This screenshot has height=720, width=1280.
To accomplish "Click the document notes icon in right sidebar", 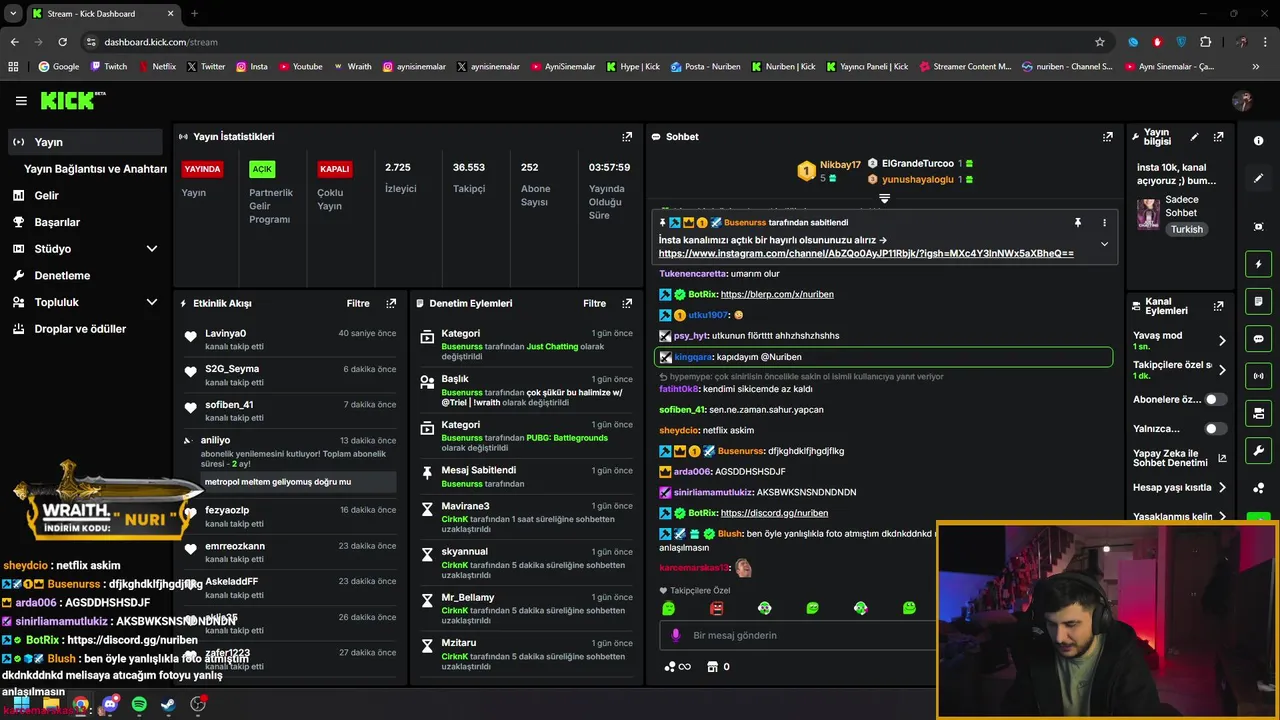I will click(x=1259, y=302).
